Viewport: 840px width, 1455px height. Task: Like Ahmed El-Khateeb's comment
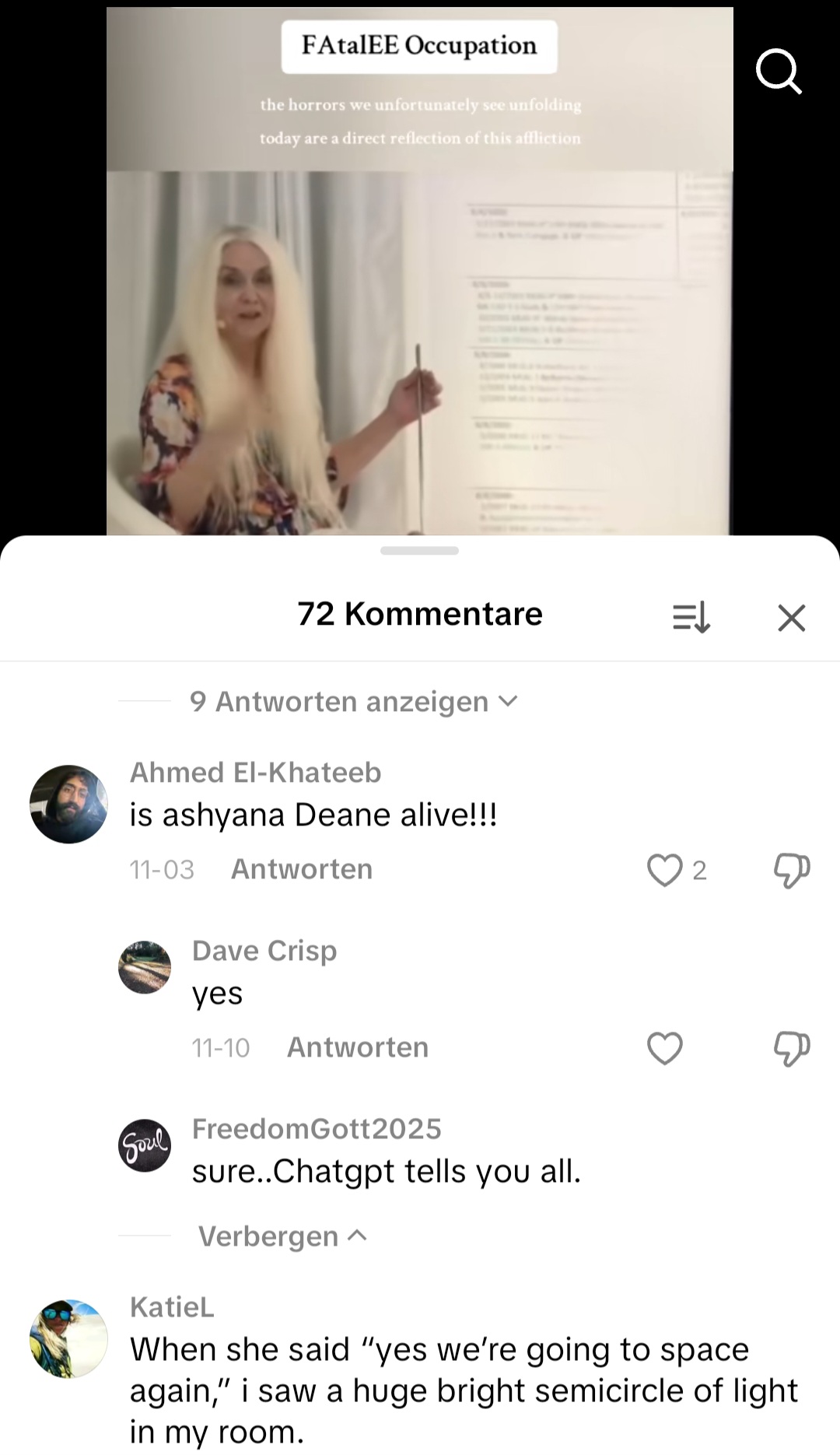coord(665,870)
